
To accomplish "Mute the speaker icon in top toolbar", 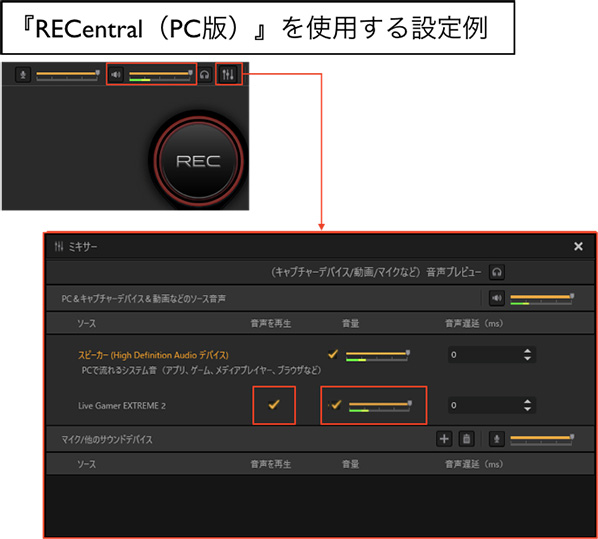I will (x=116, y=74).
